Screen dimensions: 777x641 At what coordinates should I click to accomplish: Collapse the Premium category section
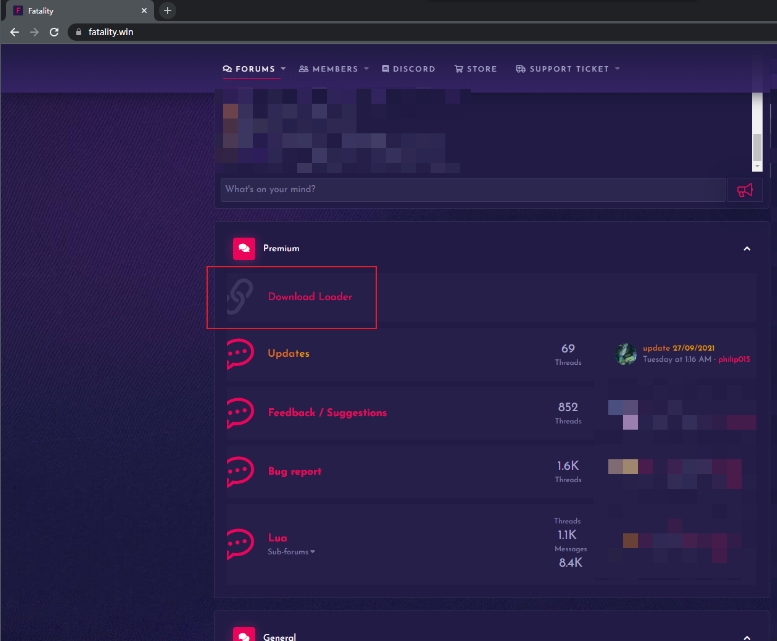tap(746, 248)
